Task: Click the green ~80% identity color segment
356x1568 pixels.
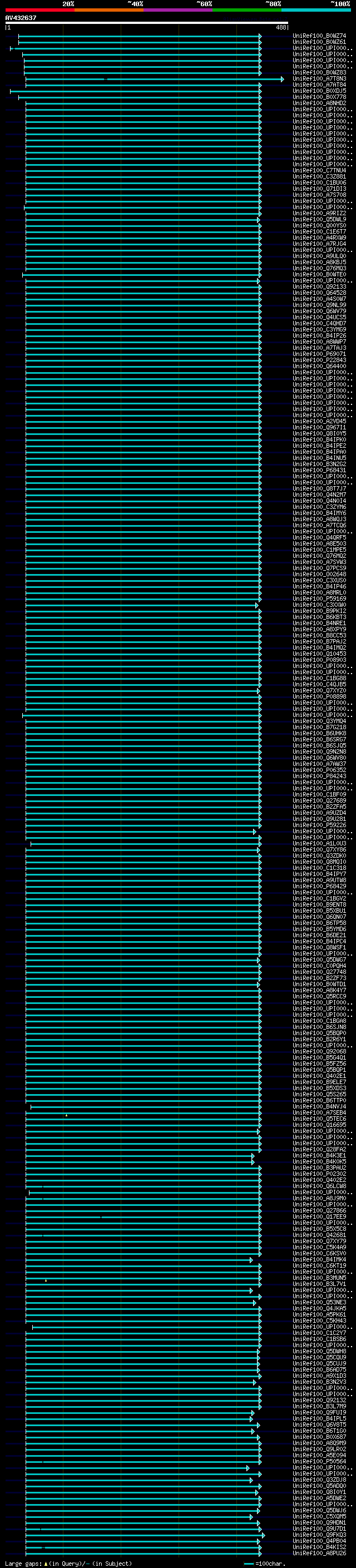Action: 247,10
